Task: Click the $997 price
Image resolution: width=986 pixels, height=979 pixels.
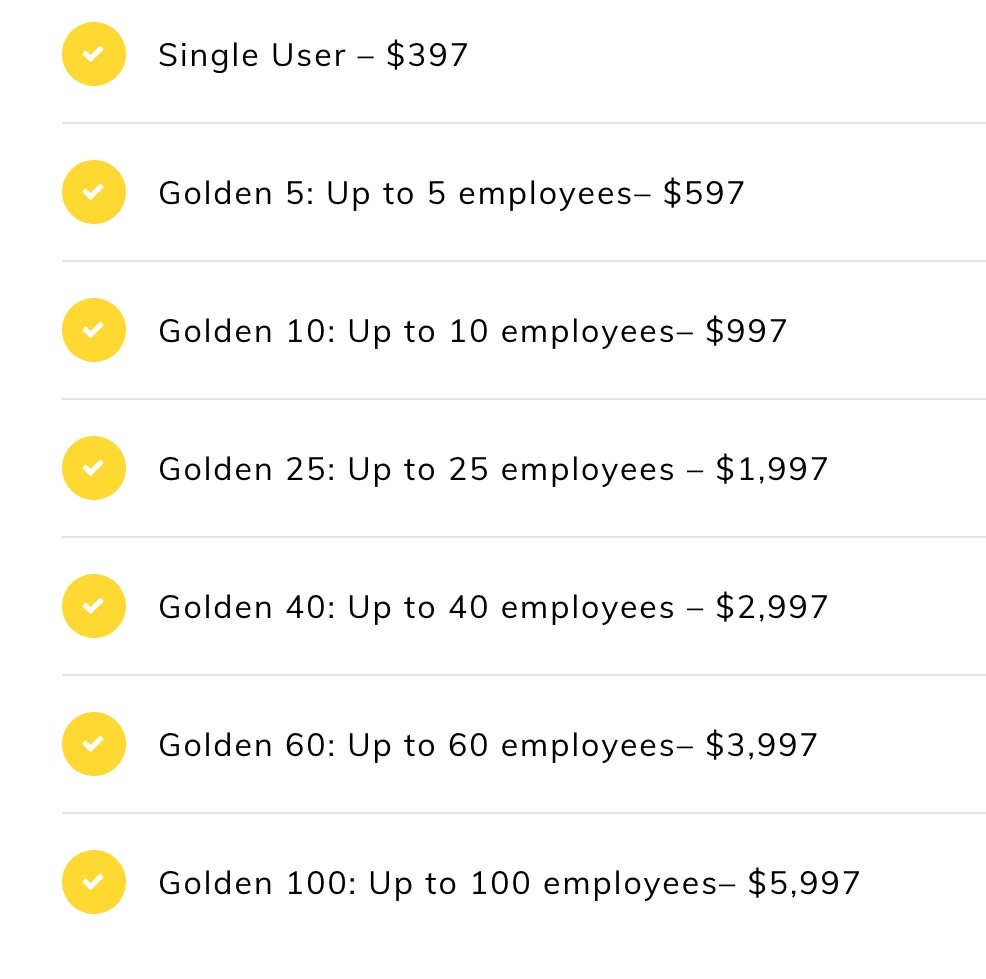Action: 746,331
